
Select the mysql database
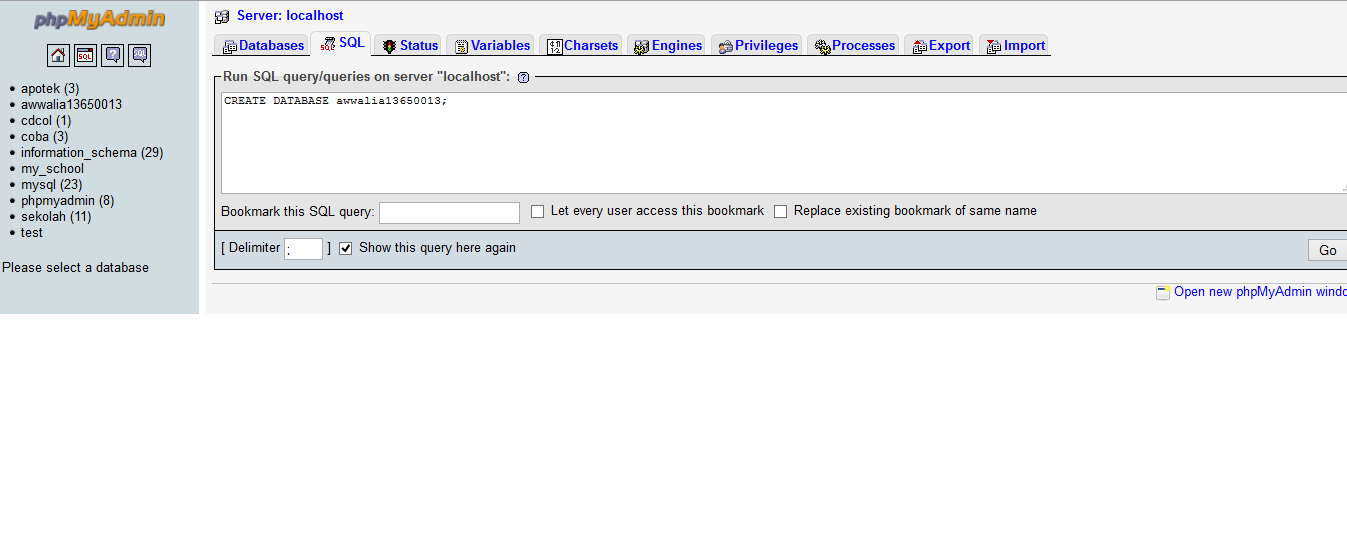tap(52, 184)
